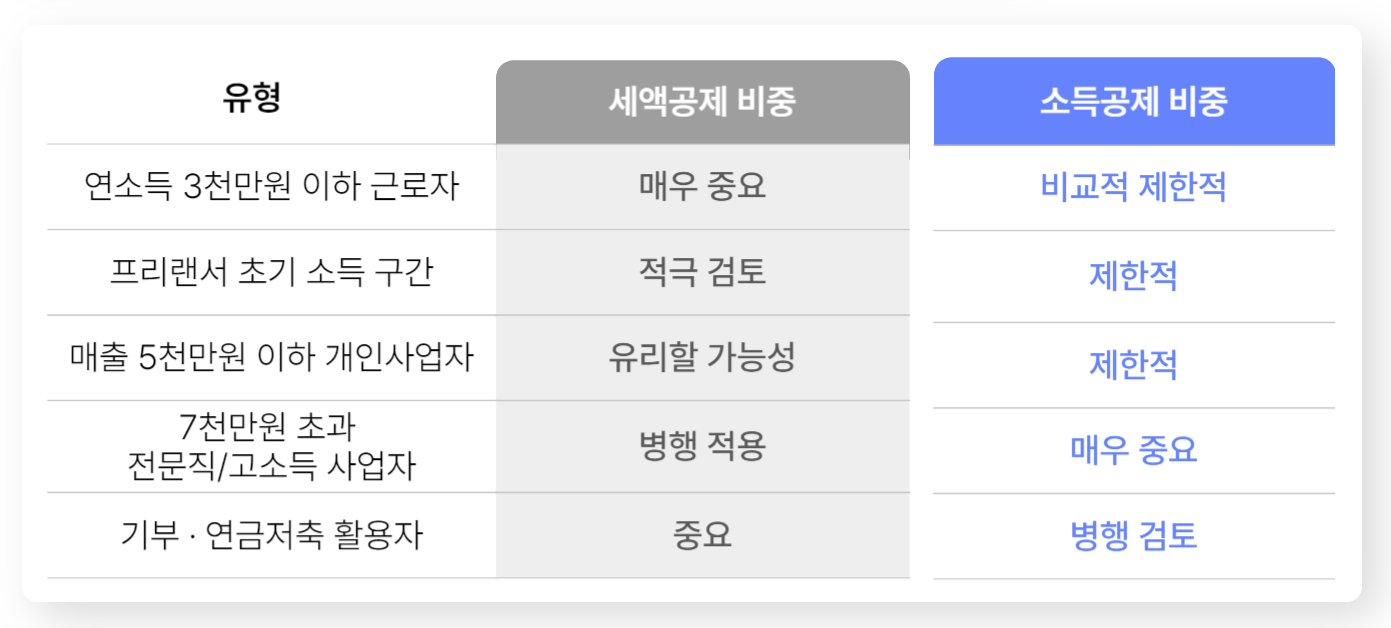Click the 전문직/고소득 사업자 text line
This screenshot has width=1391, height=628.
[271, 465]
